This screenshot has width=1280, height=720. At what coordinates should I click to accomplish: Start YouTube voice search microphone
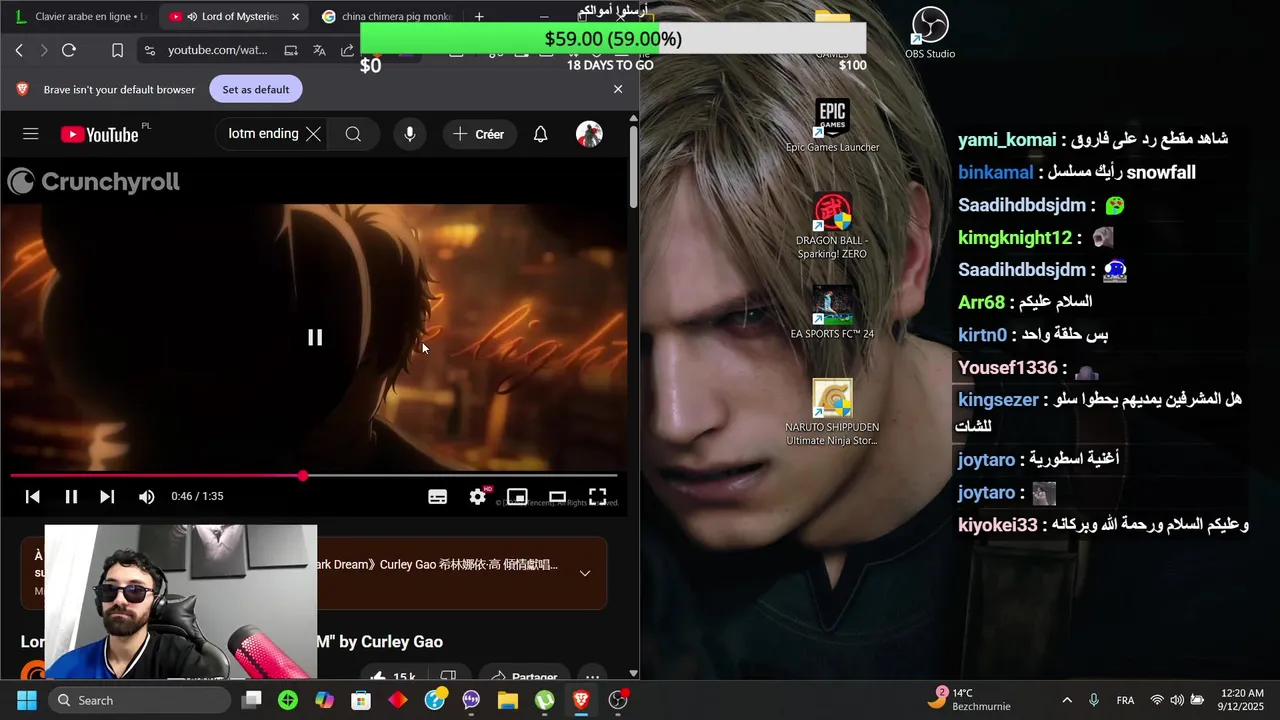click(409, 134)
